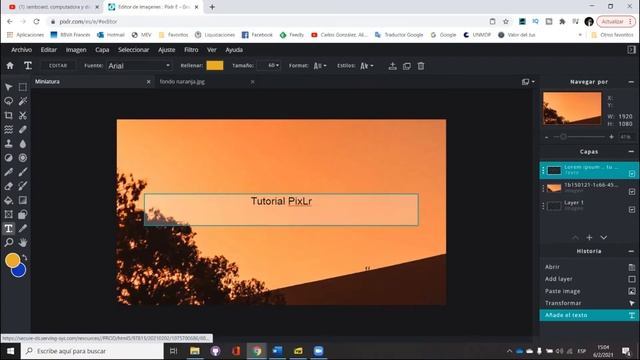The image size is (640, 360).
Task: Toggle options on the Lorem ipsum text layer
Action: click(631, 173)
